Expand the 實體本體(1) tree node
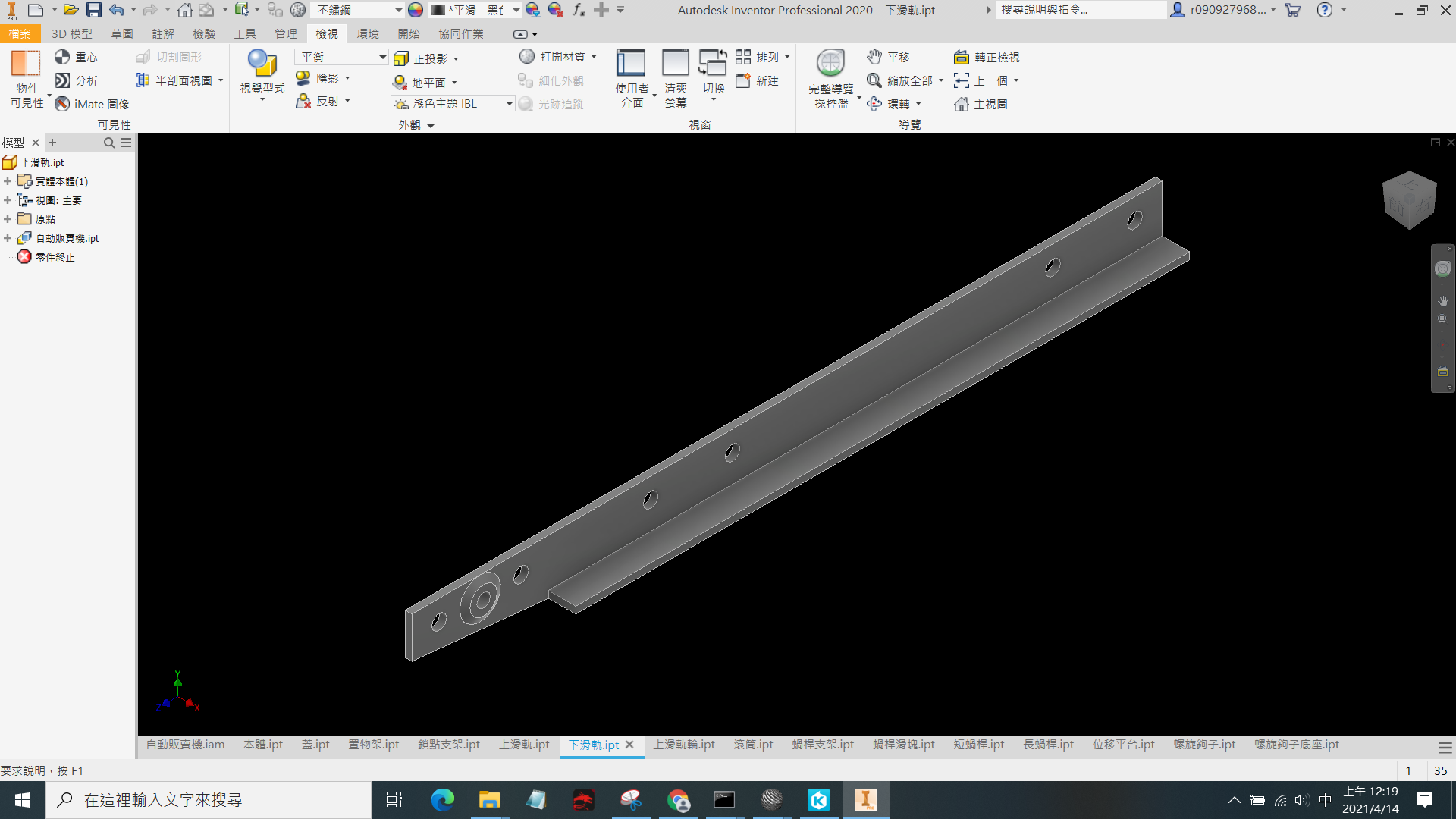1456x819 pixels. click(x=8, y=181)
